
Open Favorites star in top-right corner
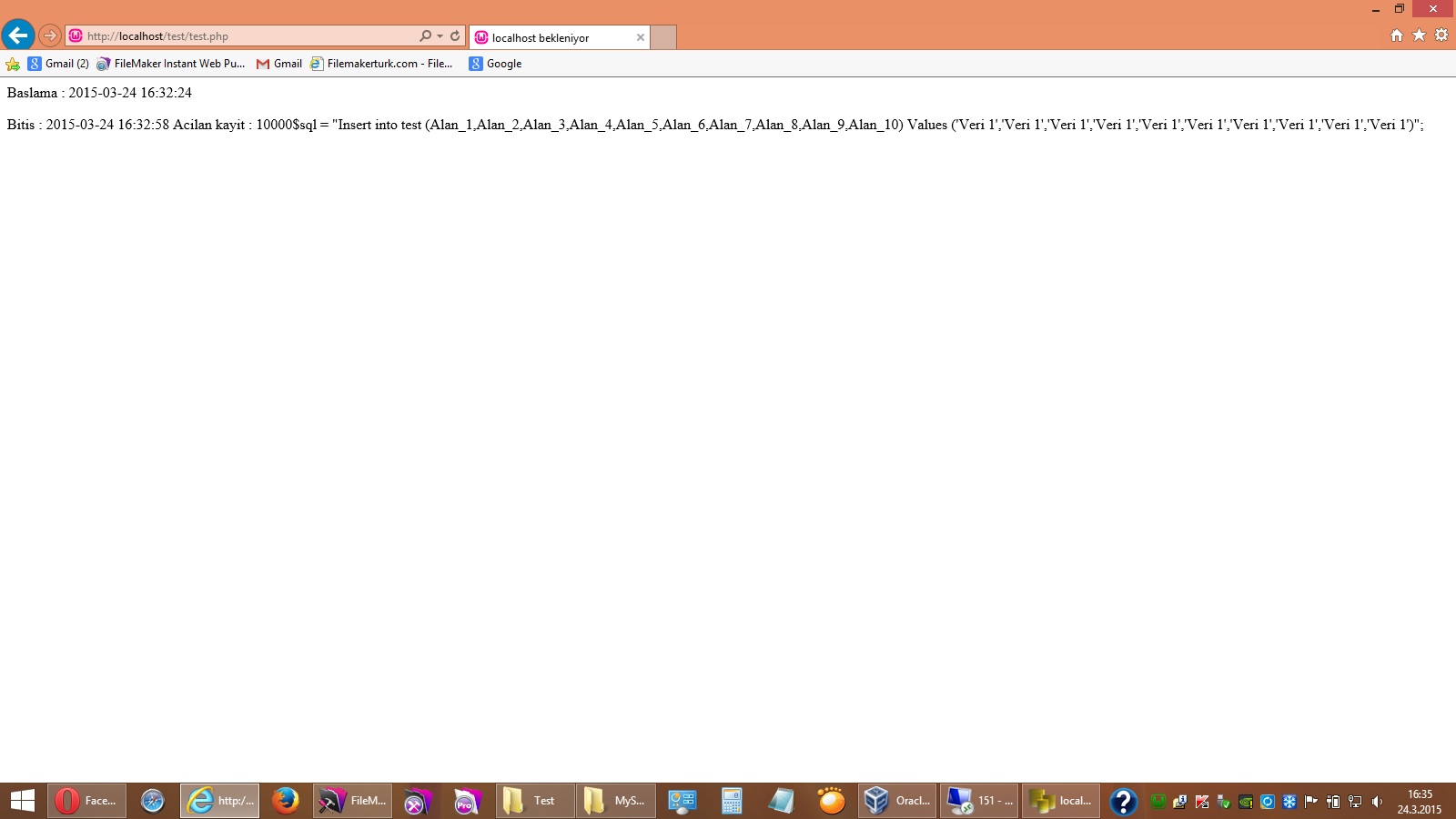(1419, 35)
